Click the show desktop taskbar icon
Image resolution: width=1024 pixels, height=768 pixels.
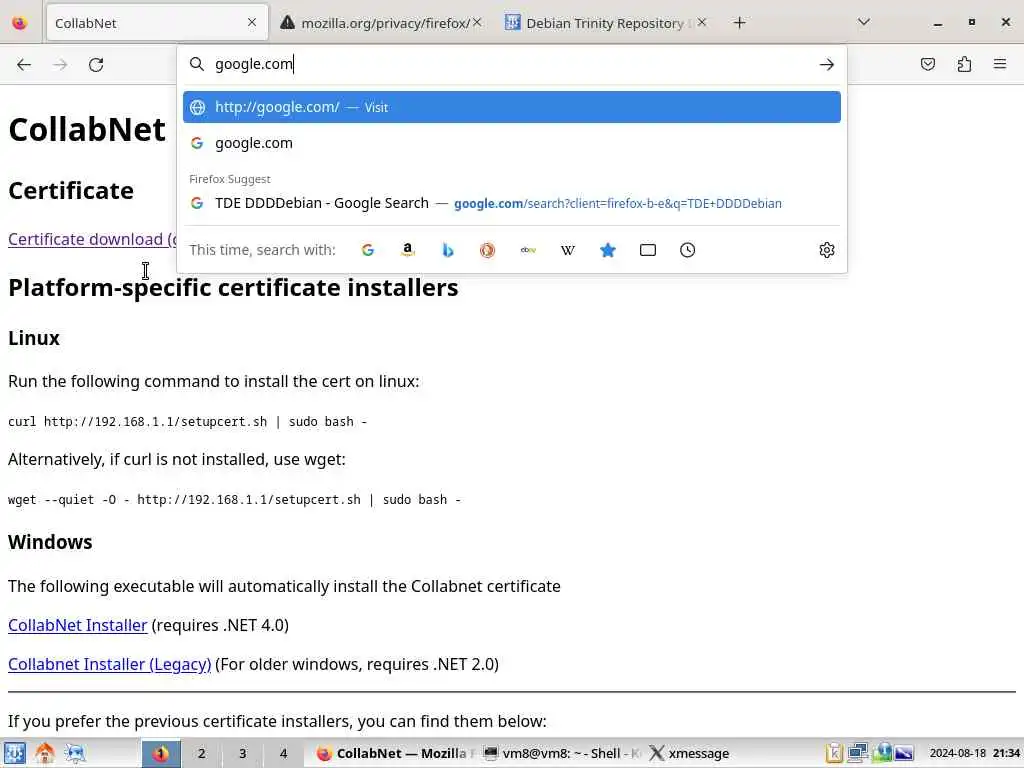tap(75, 754)
